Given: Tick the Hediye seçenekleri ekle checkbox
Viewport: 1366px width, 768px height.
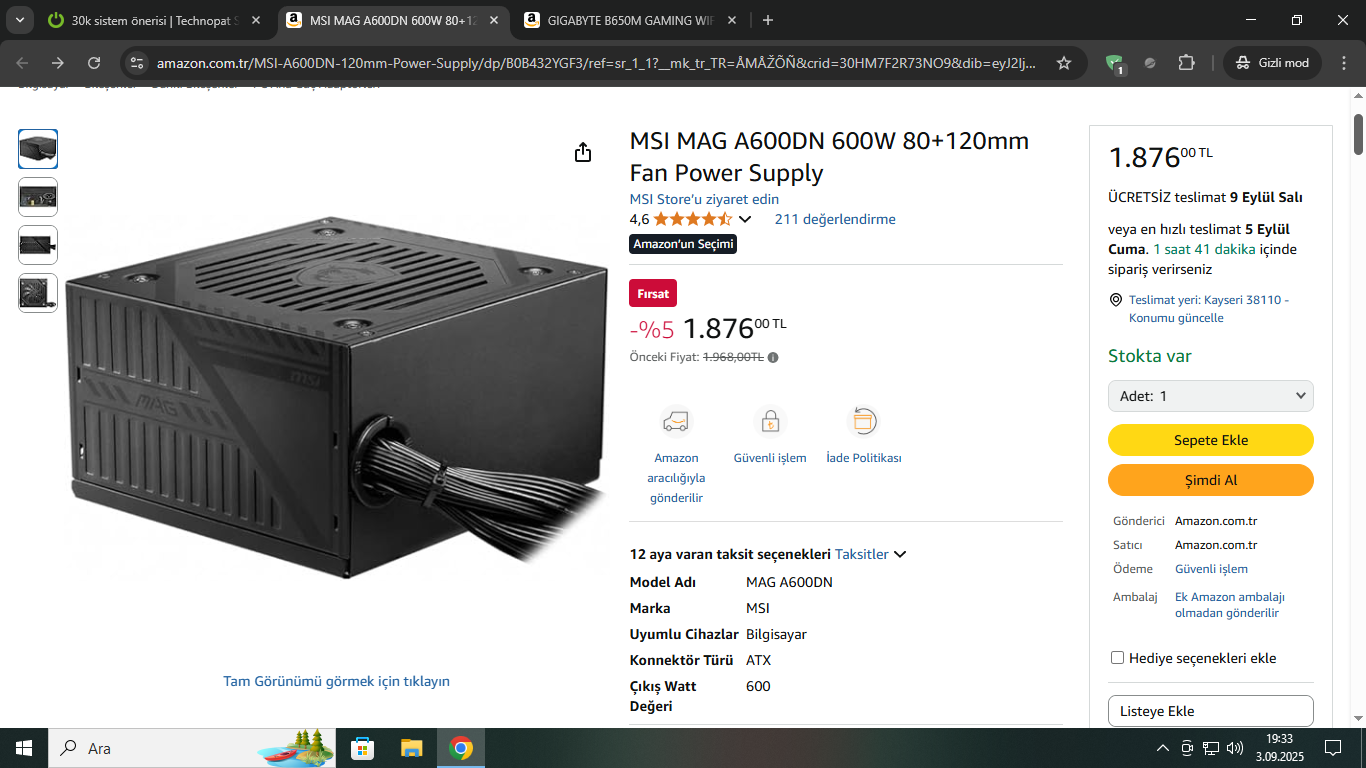Looking at the screenshot, I should point(1118,658).
